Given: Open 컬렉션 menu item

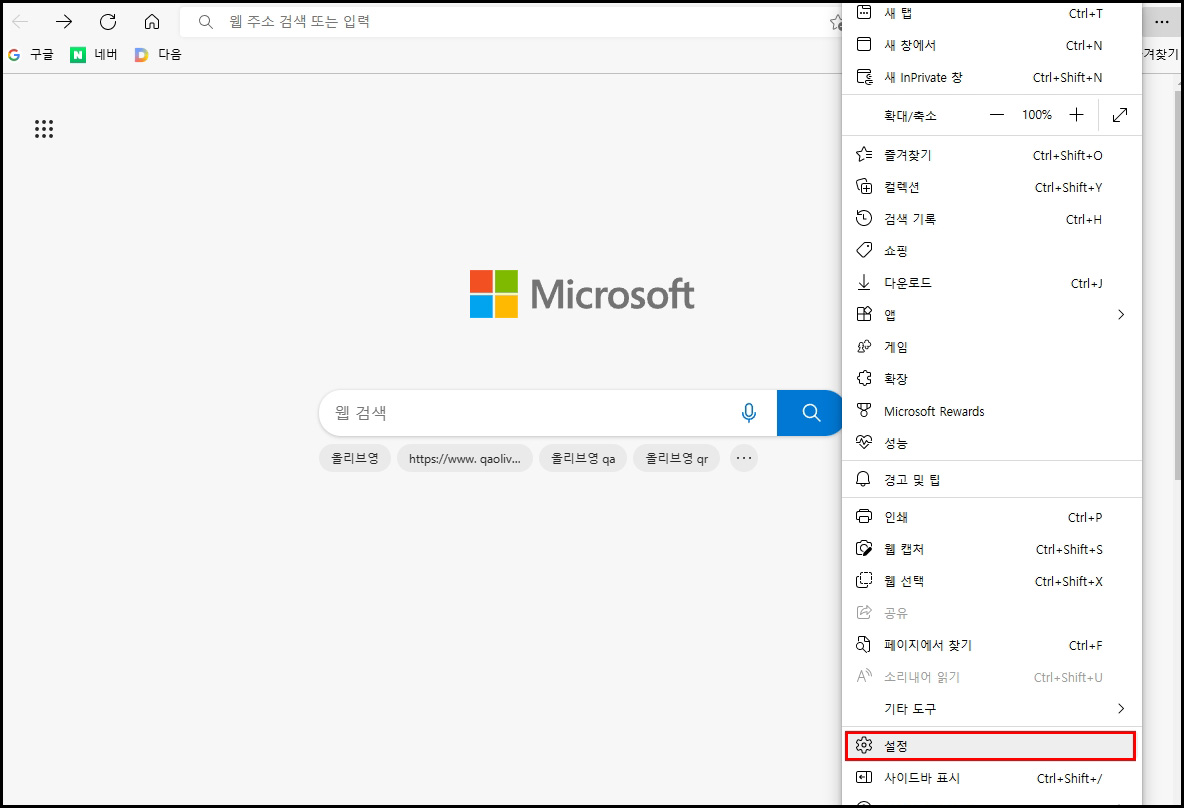Looking at the screenshot, I should tap(991, 187).
